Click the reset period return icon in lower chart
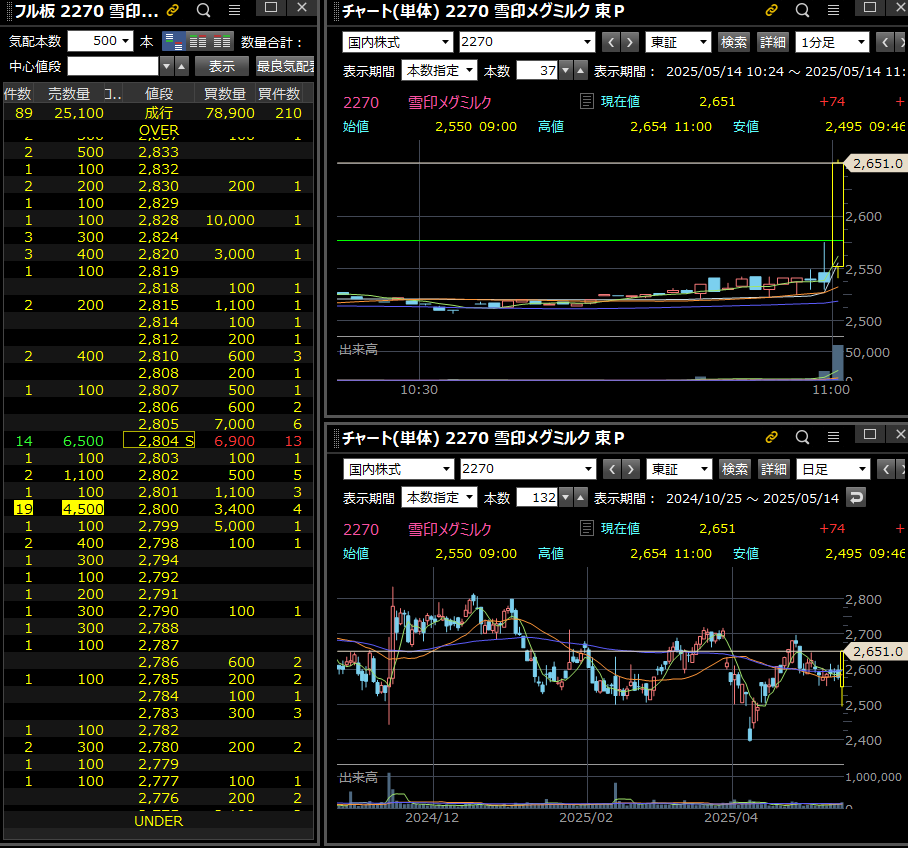The height and width of the screenshot is (848, 908). (856, 498)
